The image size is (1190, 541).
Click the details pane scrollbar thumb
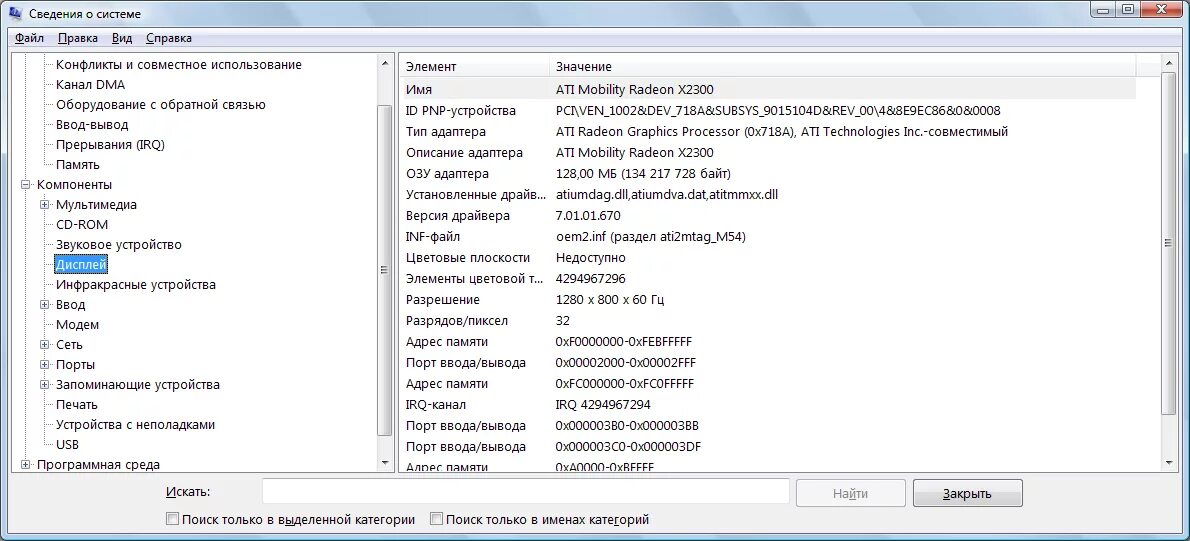pos(1169,244)
